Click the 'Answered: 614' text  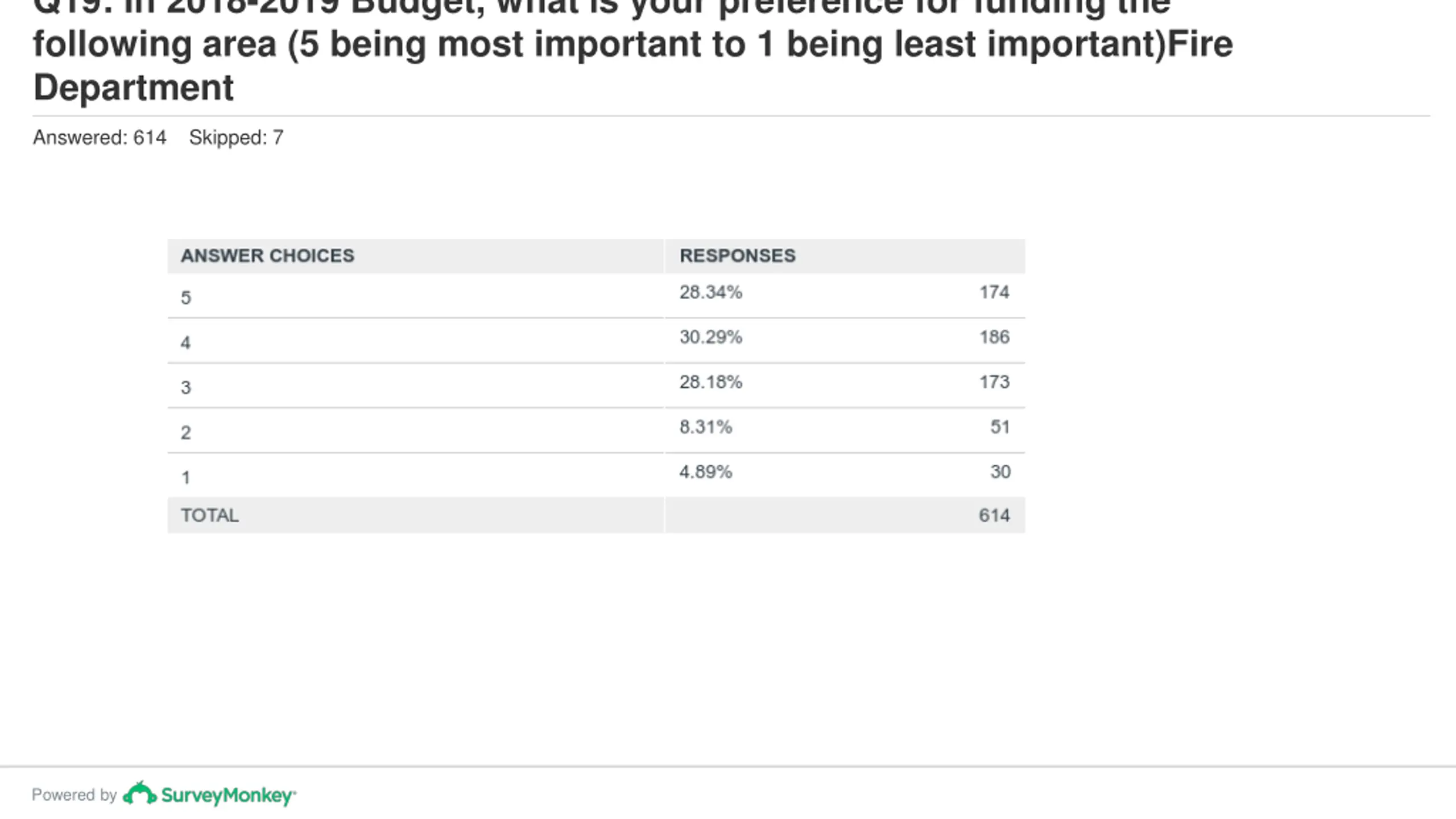point(100,138)
